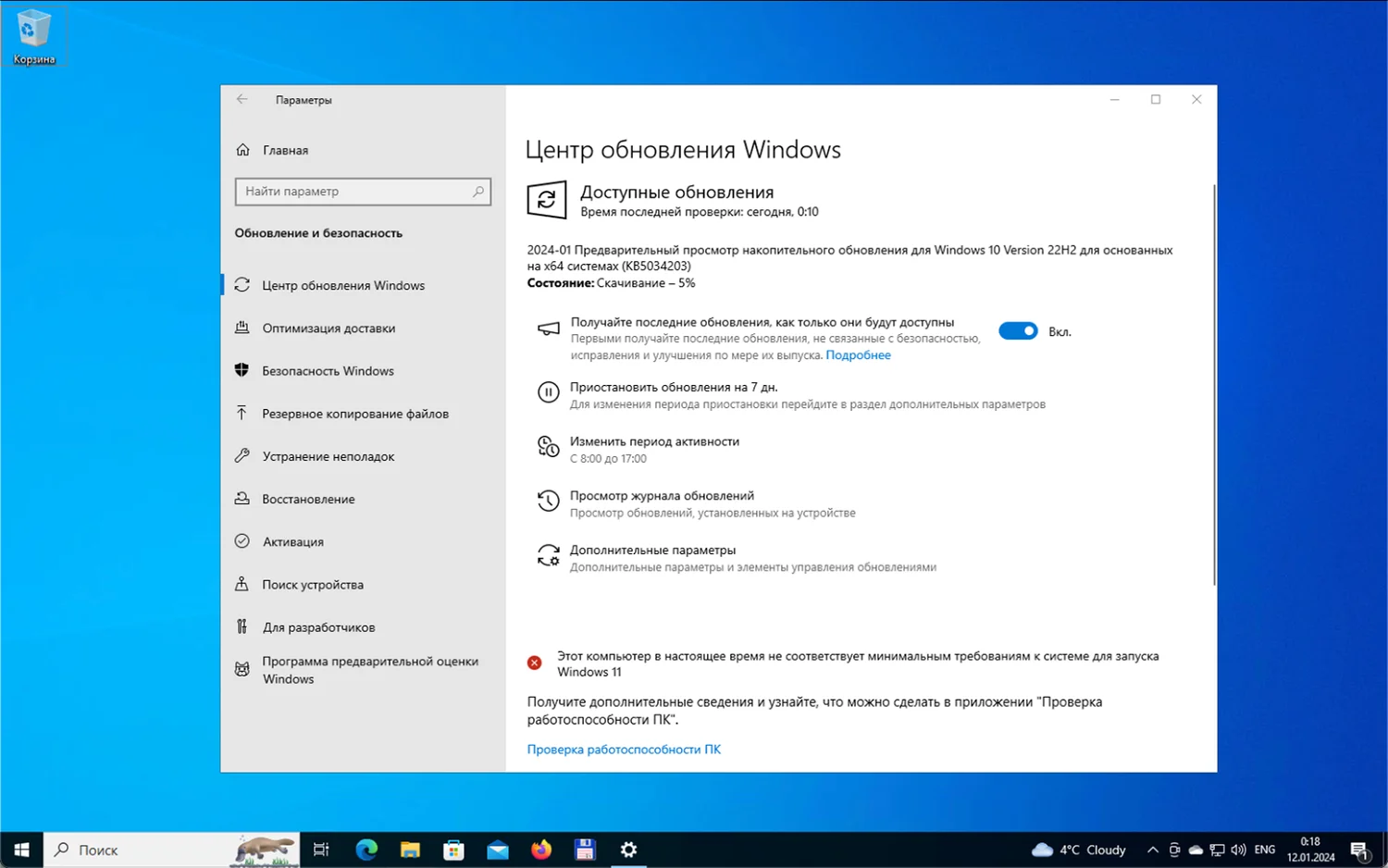This screenshot has height=868, width=1388.
Task: Click the clock icon for Изменить период активности
Action: click(549, 447)
